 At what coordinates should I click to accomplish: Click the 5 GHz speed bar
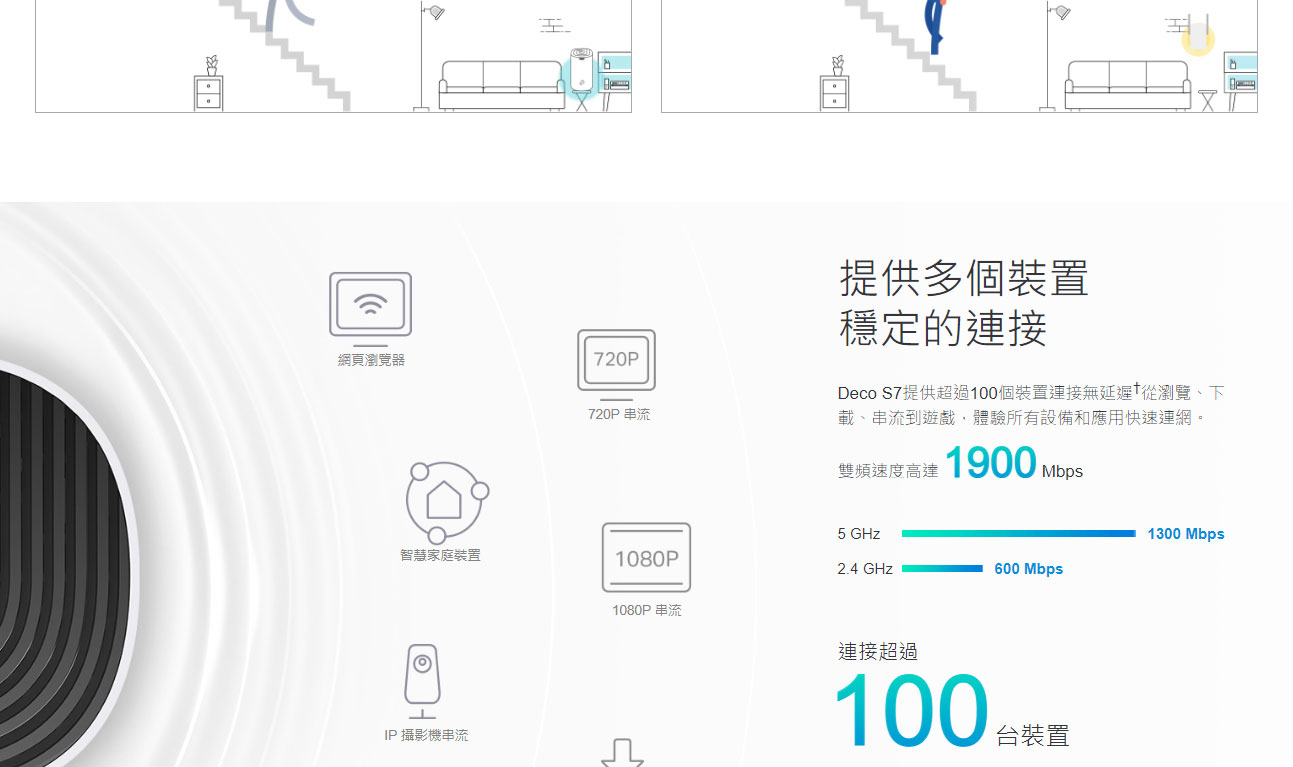[1018, 534]
